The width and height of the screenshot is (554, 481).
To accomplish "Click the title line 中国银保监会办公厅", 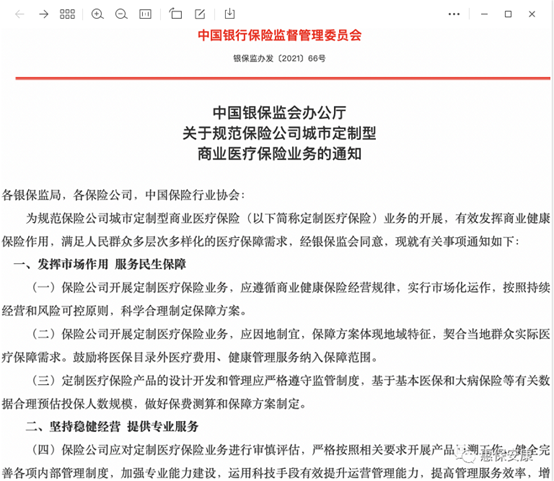I will tap(279, 113).
